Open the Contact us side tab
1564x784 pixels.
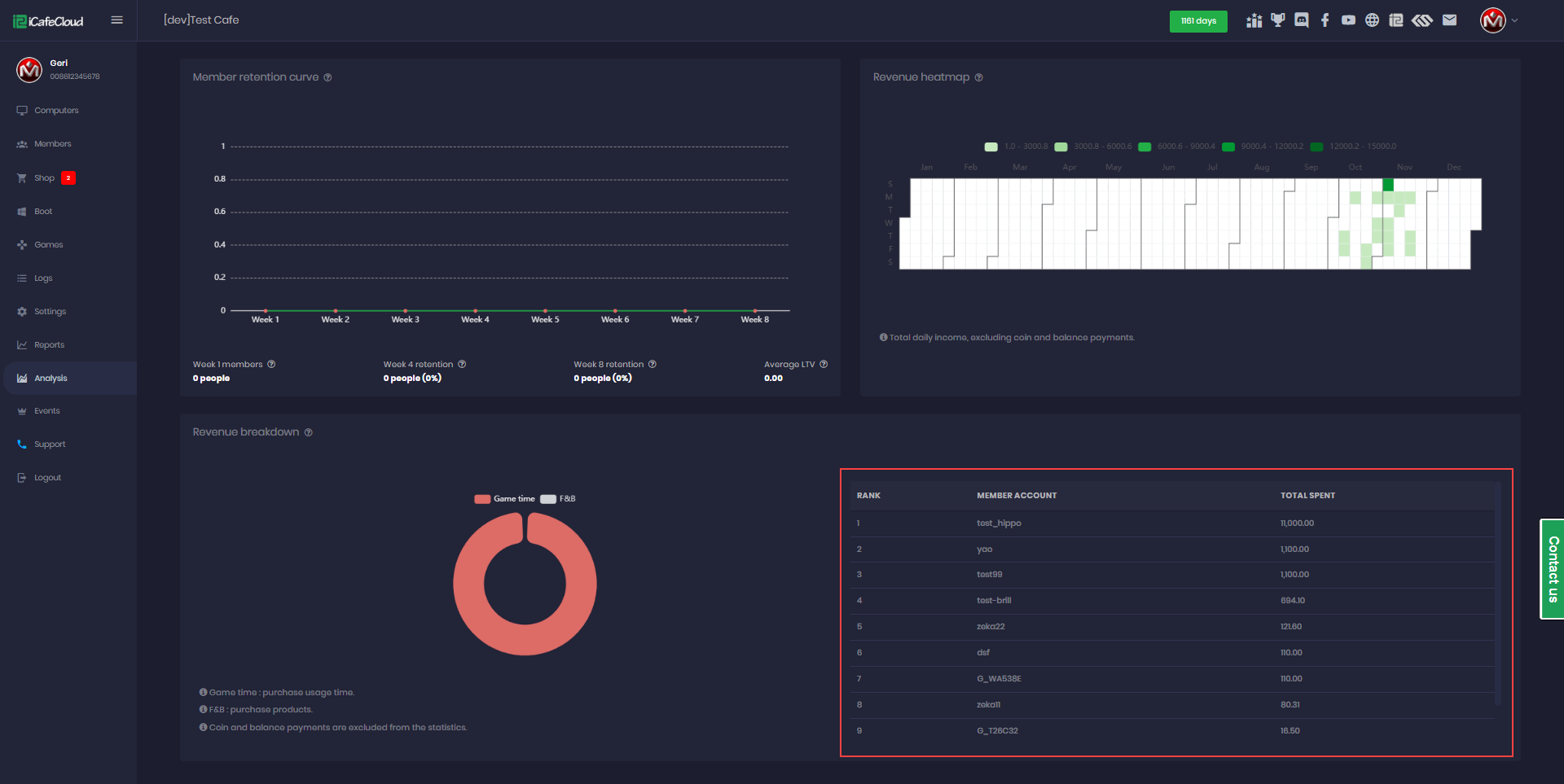pos(1552,569)
